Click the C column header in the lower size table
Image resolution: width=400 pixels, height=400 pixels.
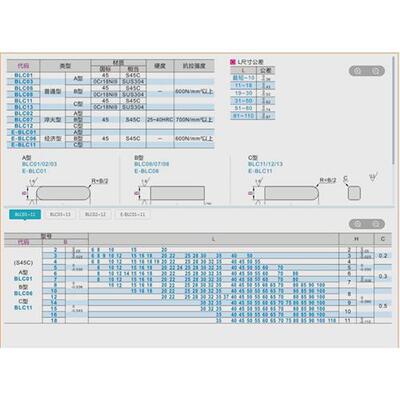tap(383, 239)
